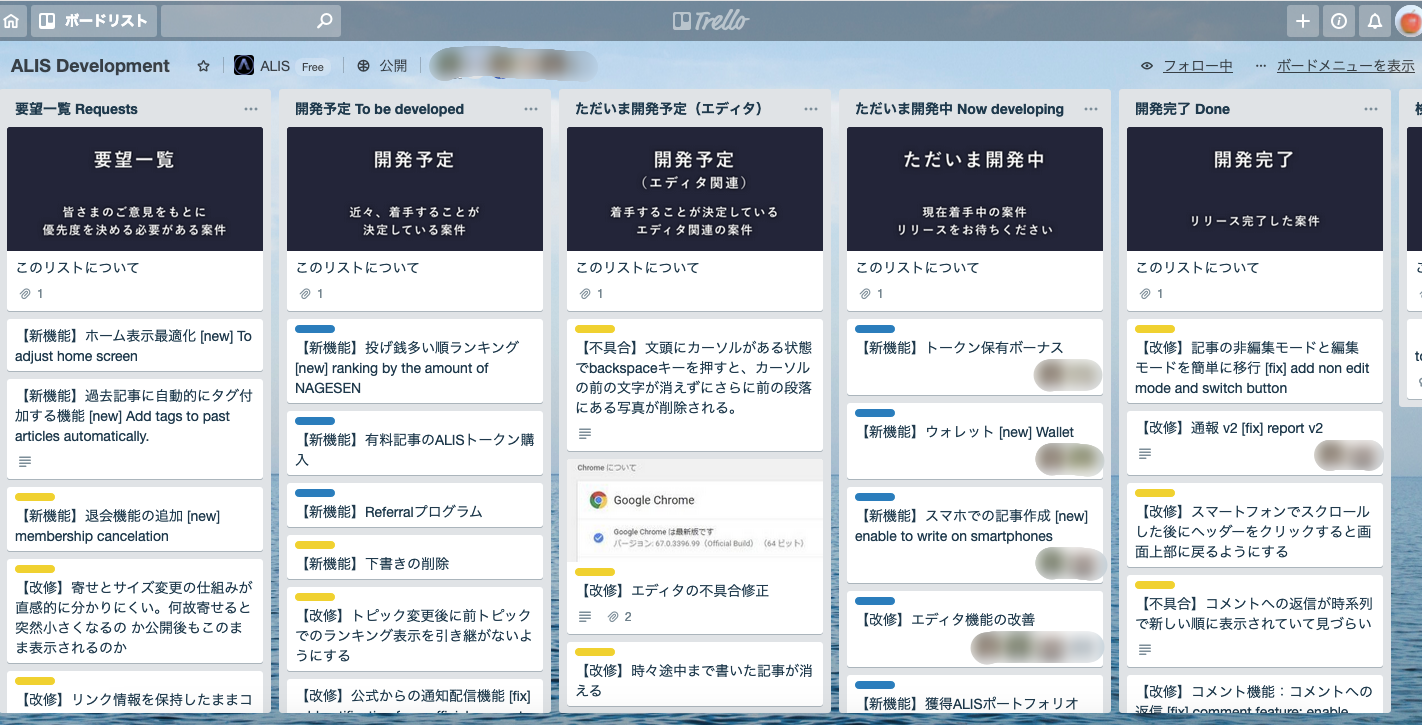Screen dimensions: 1422x725
Task: Open the 開発予定 To be developed list menu
Action: 531,109
